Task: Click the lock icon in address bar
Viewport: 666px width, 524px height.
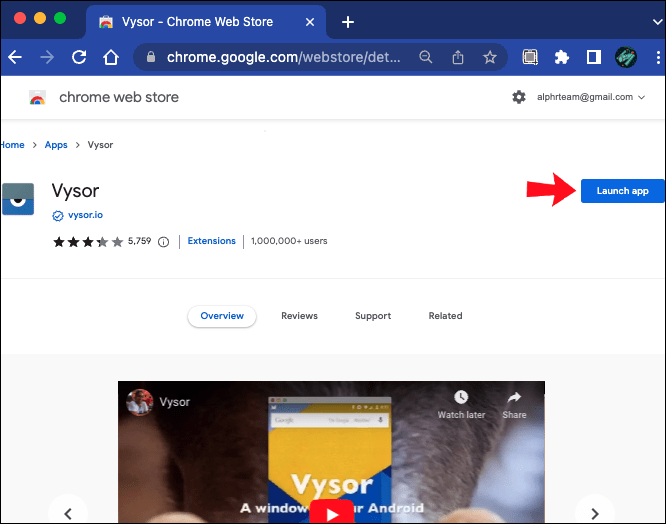Action: 151,57
